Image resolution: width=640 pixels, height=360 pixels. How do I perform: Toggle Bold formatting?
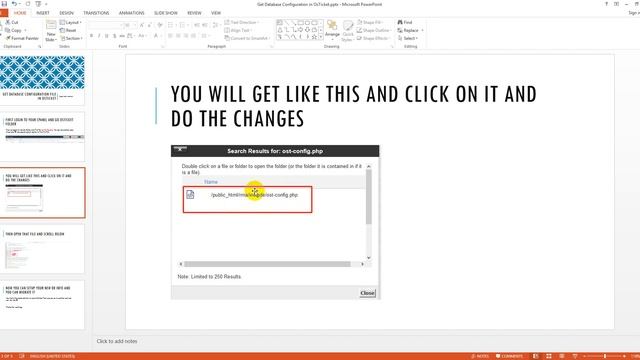91,36
